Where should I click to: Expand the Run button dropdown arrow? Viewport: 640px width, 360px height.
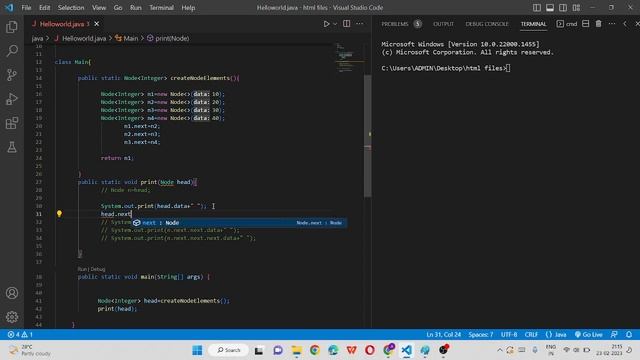click(x=335, y=24)
